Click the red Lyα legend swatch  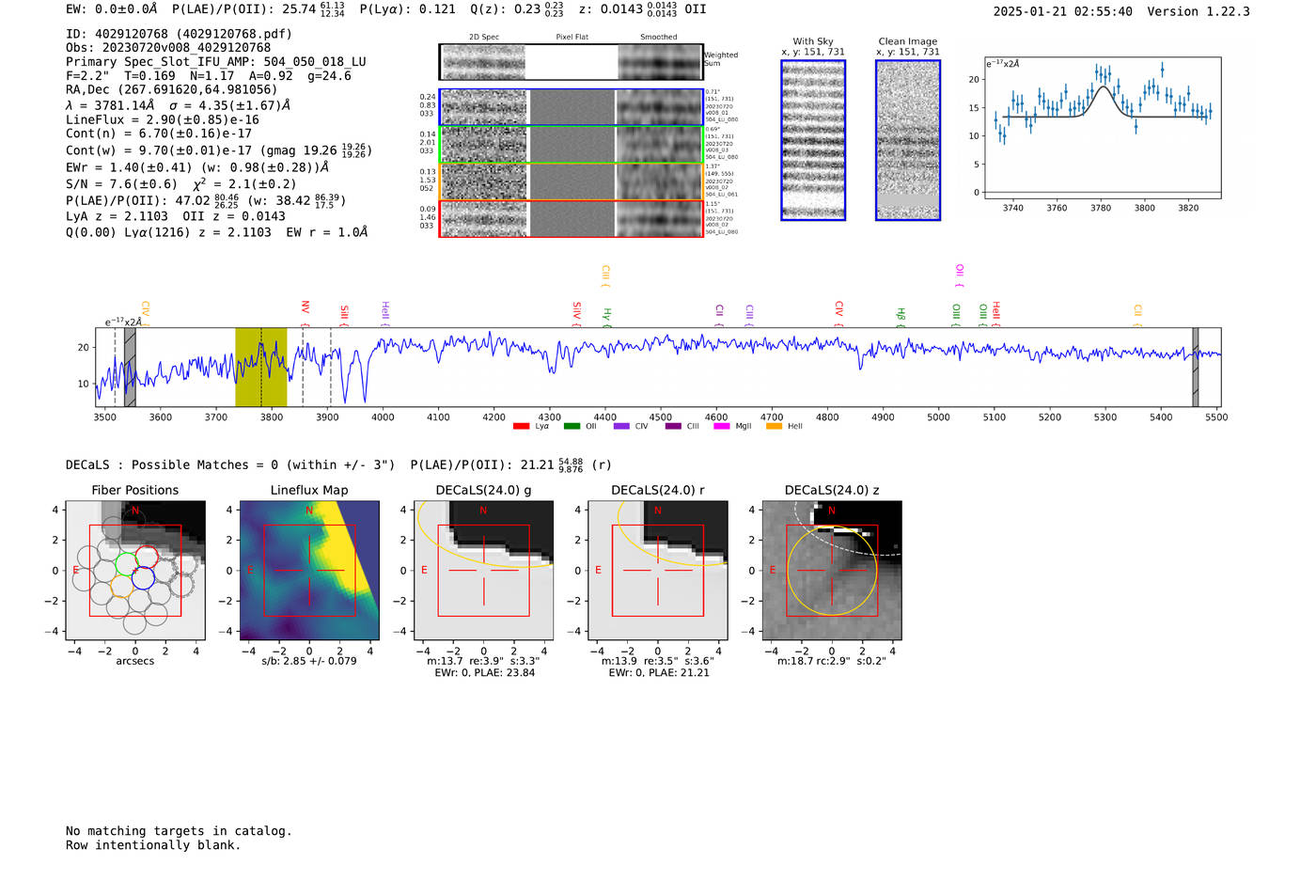521,427
